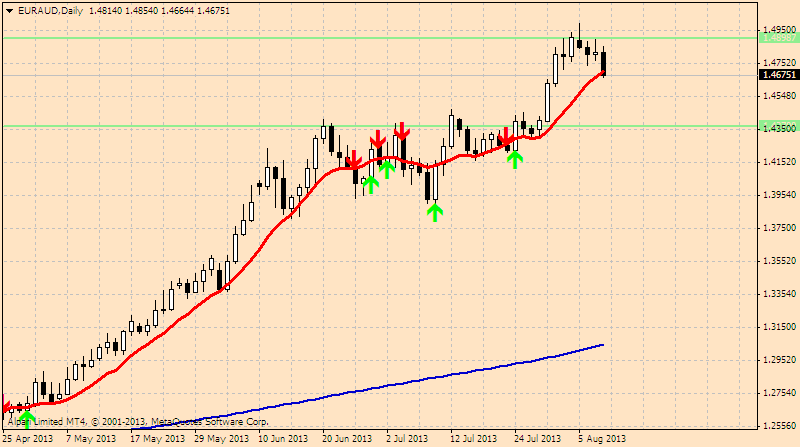Click the 2 Jul 2013 date label
Viewport: 800px width, 447px height.
pos(407,439)
